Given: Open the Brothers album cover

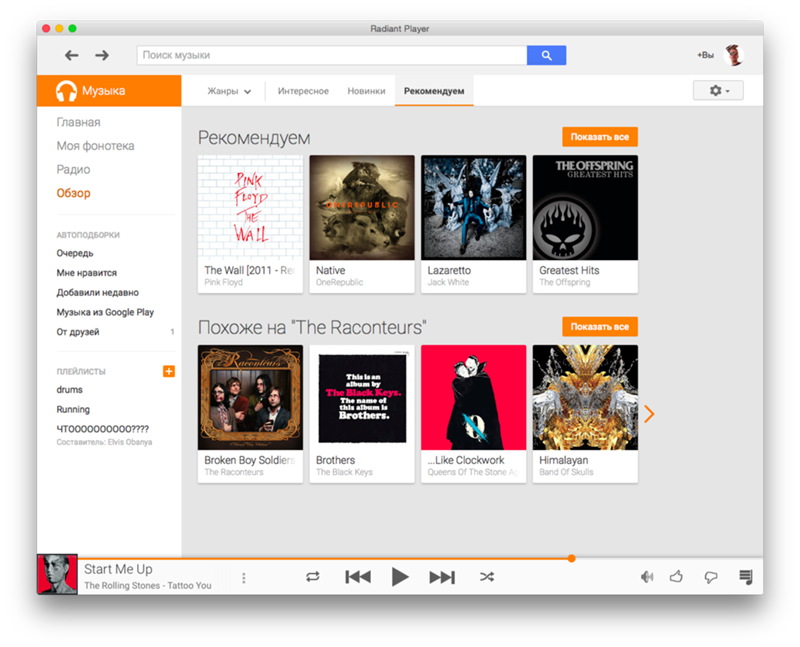Looking at the screenshot, I should [362, 397].
